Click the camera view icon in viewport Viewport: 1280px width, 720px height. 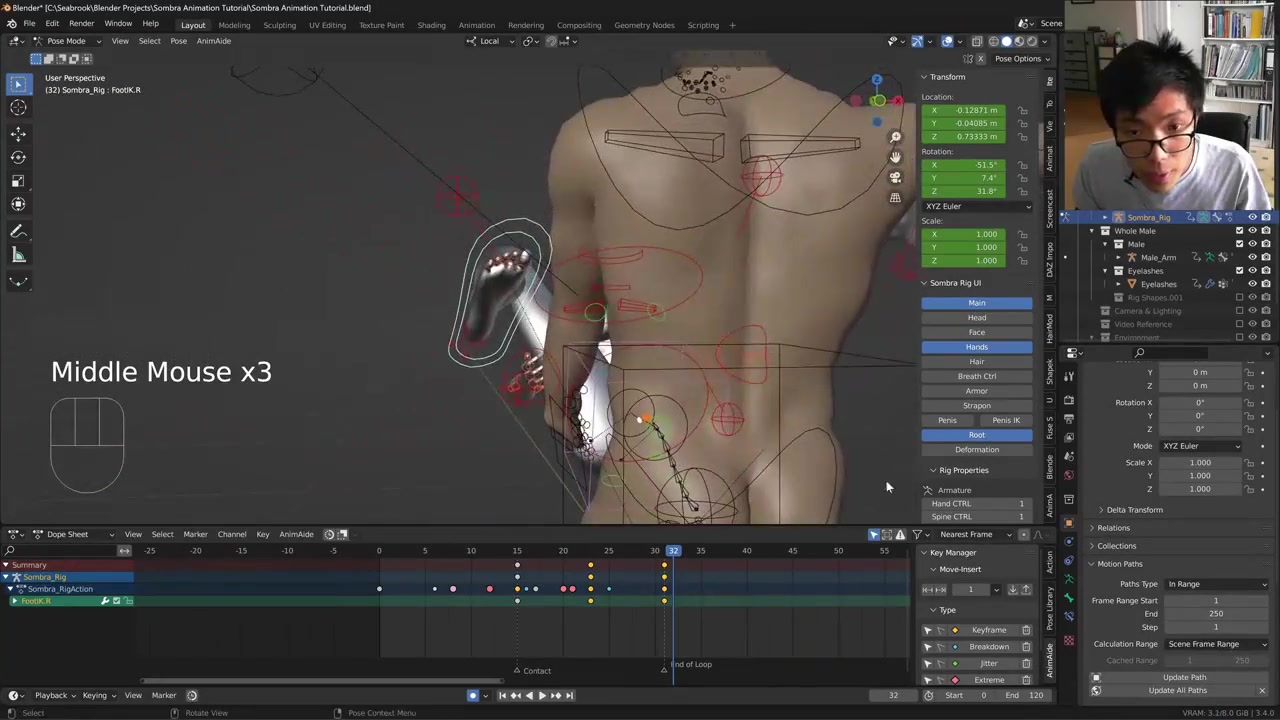click(895, 177)
